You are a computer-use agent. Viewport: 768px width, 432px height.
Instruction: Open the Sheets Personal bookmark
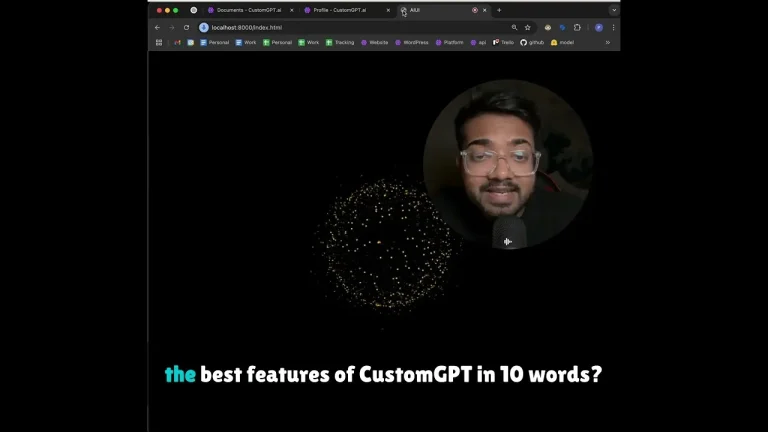click(x=277, y=43)
